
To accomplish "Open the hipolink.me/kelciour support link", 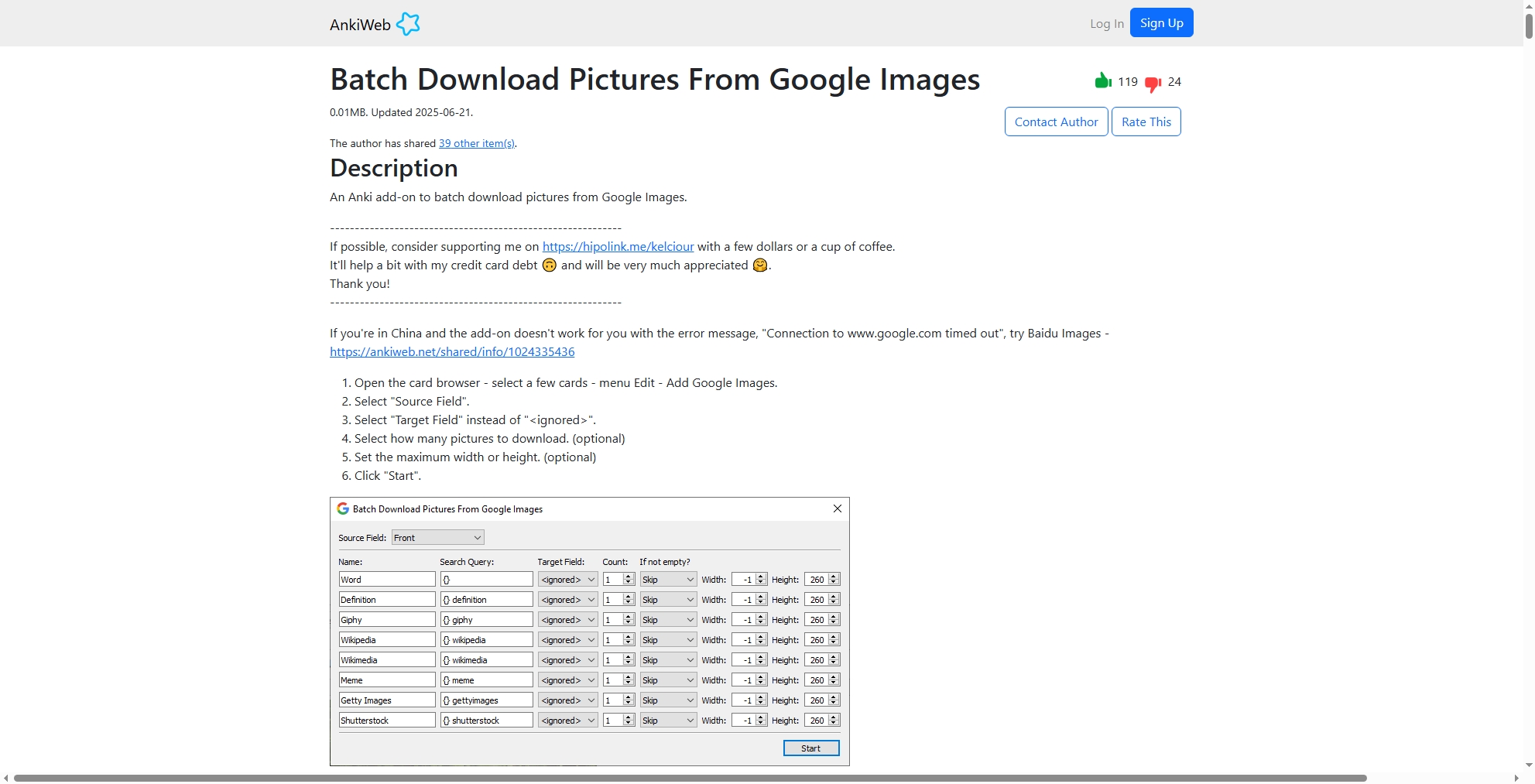I will 618,246.
